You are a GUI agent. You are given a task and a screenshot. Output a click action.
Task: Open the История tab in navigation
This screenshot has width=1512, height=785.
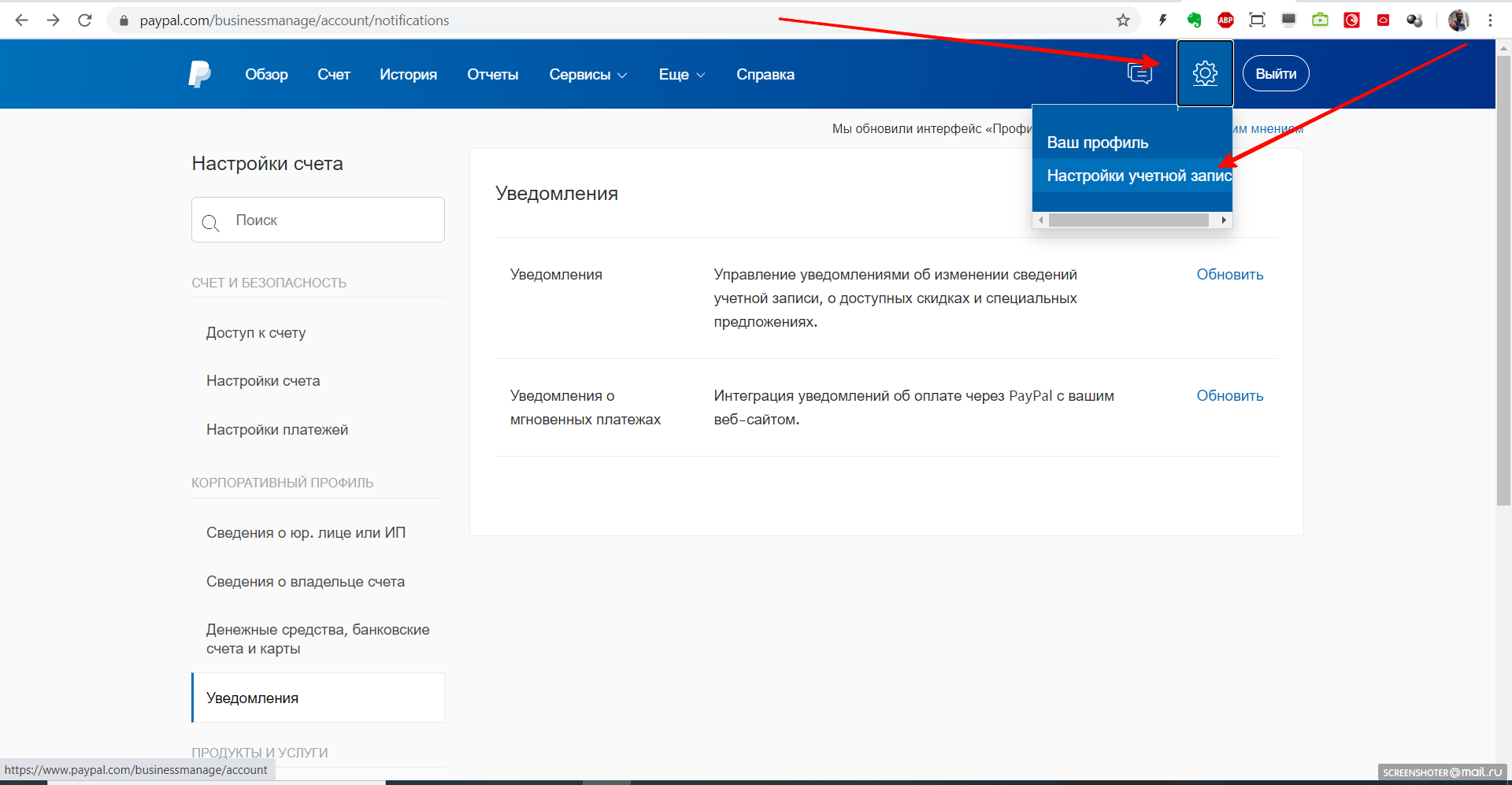pyautogui.click(x=408, y=75)
